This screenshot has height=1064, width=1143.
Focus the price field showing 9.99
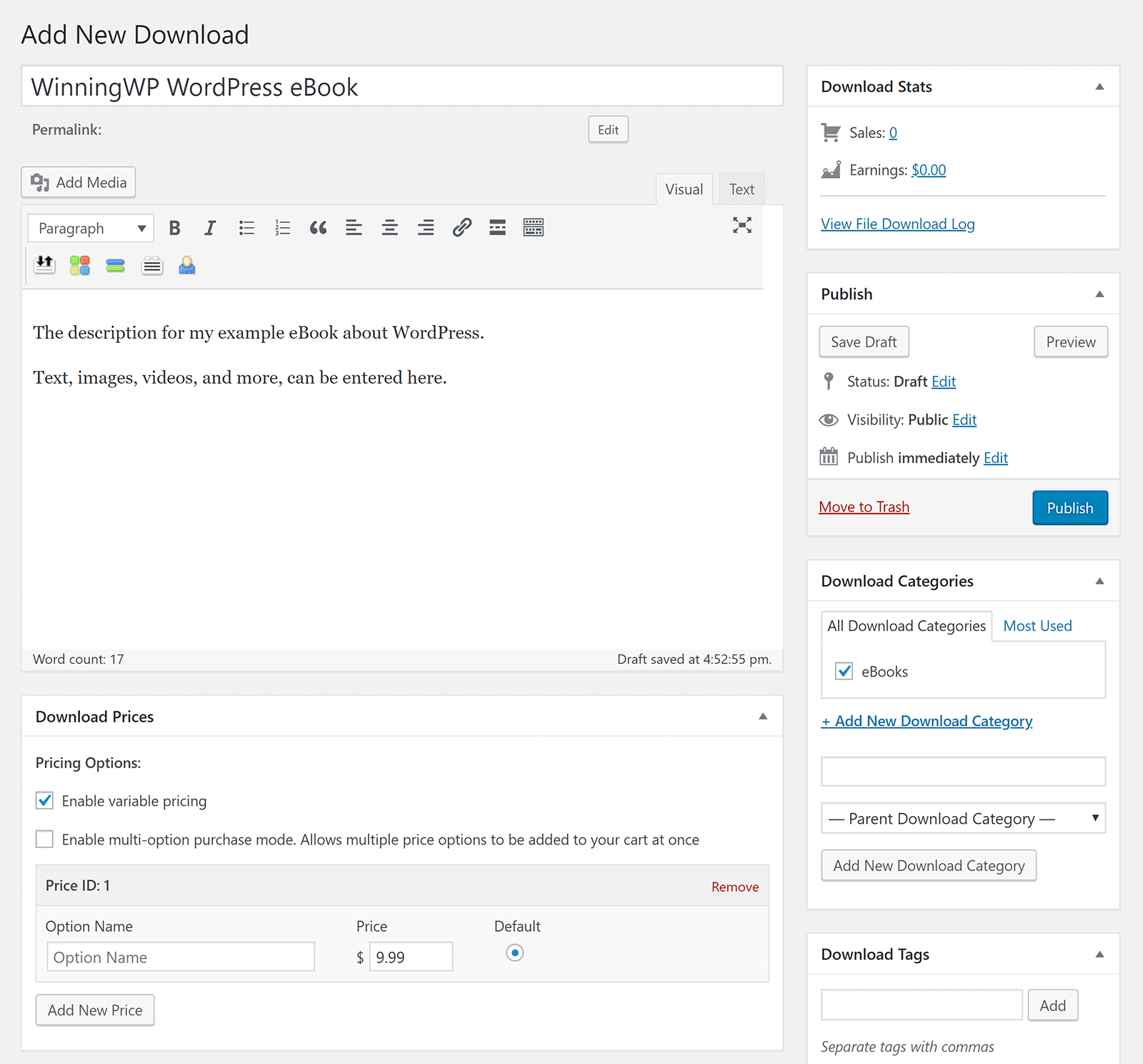click(411, 957)
